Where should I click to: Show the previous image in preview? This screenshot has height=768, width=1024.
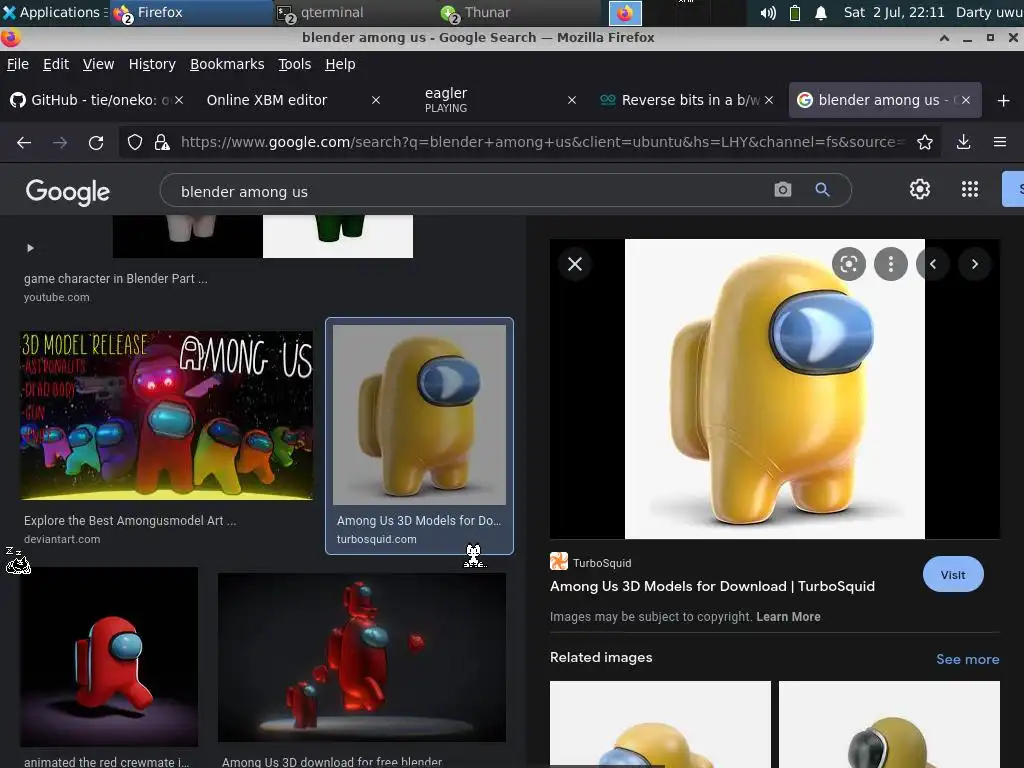[x=933, y=264]
